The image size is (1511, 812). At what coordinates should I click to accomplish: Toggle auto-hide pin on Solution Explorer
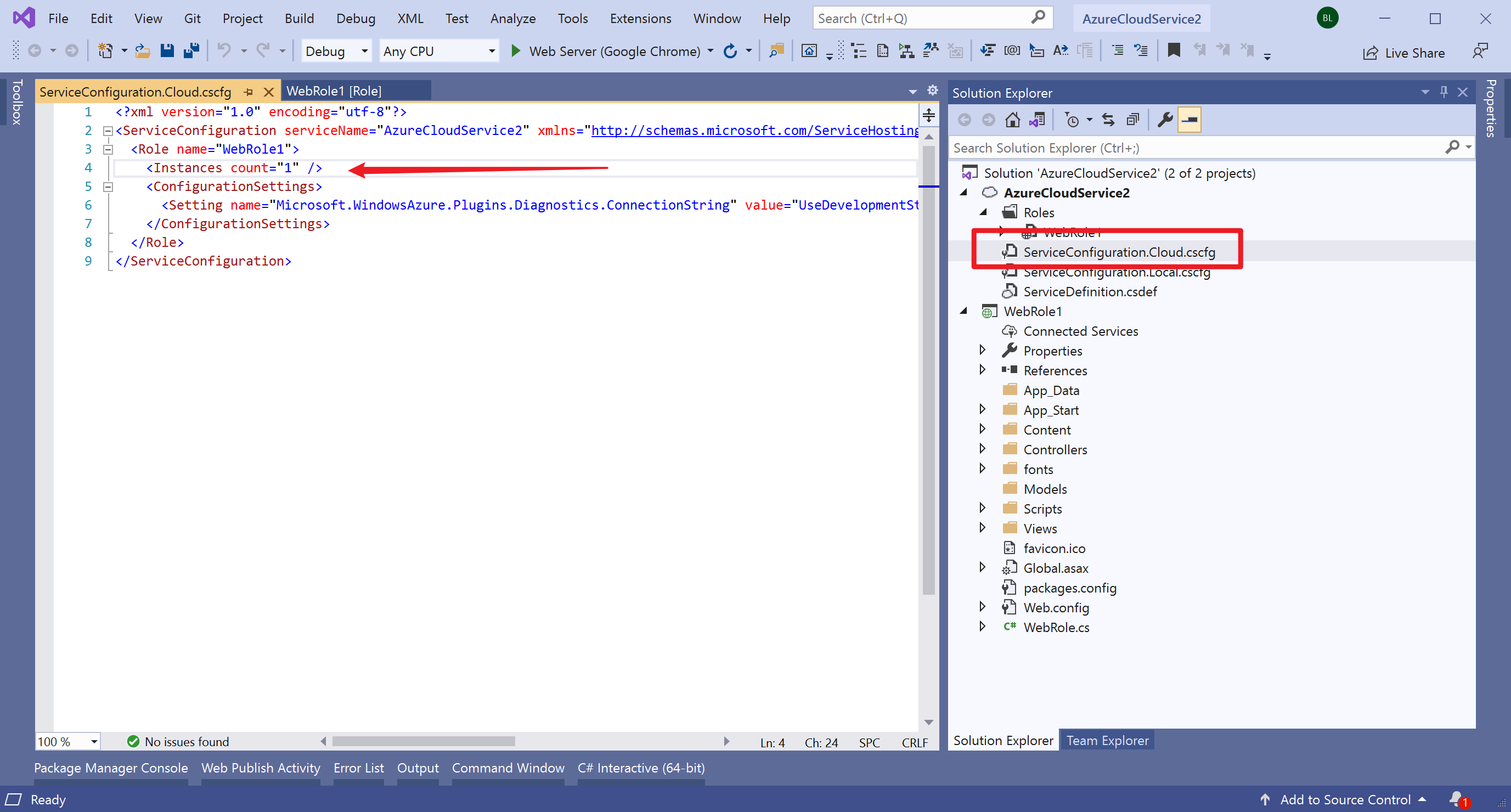pyautogui.click(x=1444, y=92)
